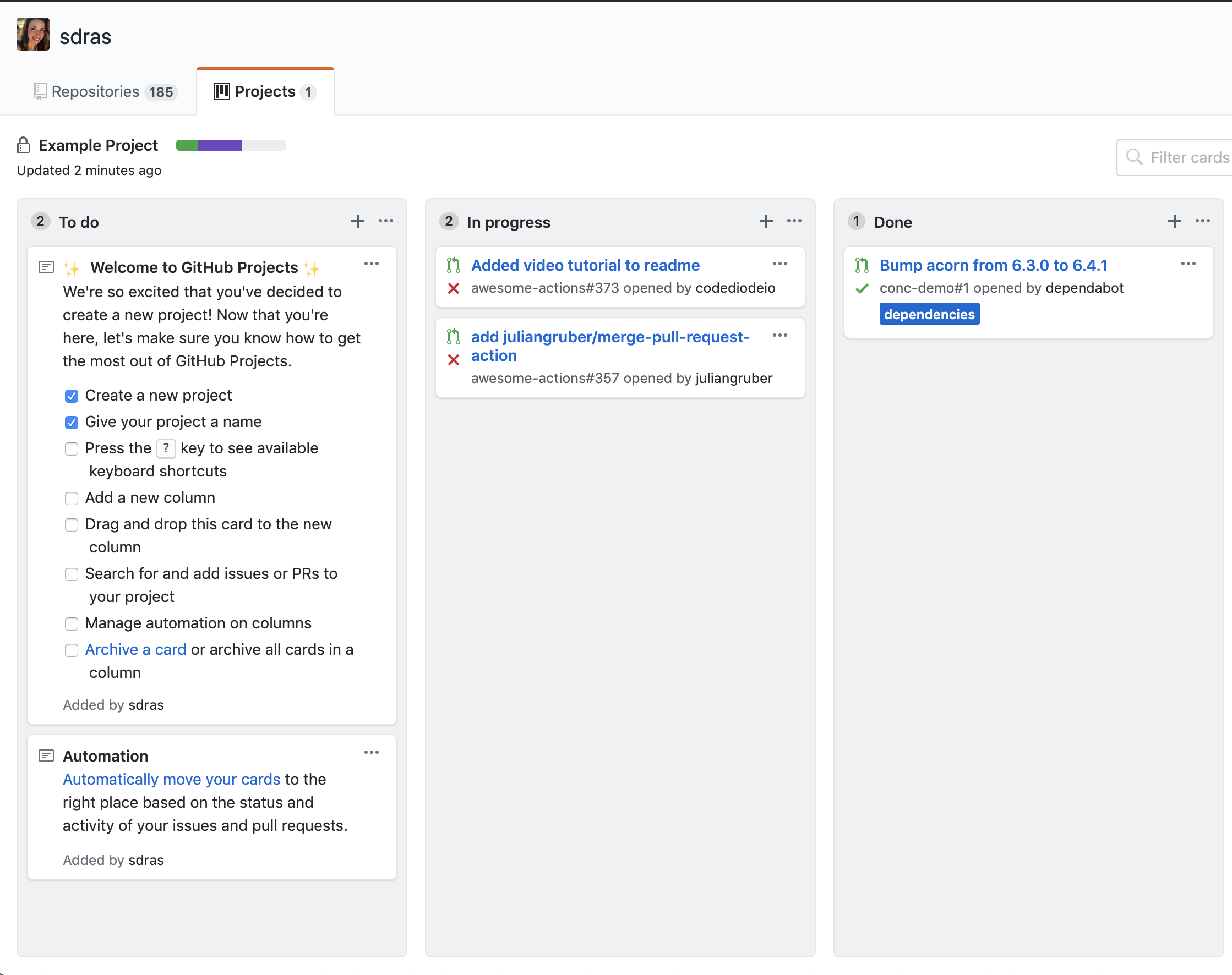Open the Bump acorn card options menu
This screenshot has height=975, width=1232.
tap(1188, 264)
